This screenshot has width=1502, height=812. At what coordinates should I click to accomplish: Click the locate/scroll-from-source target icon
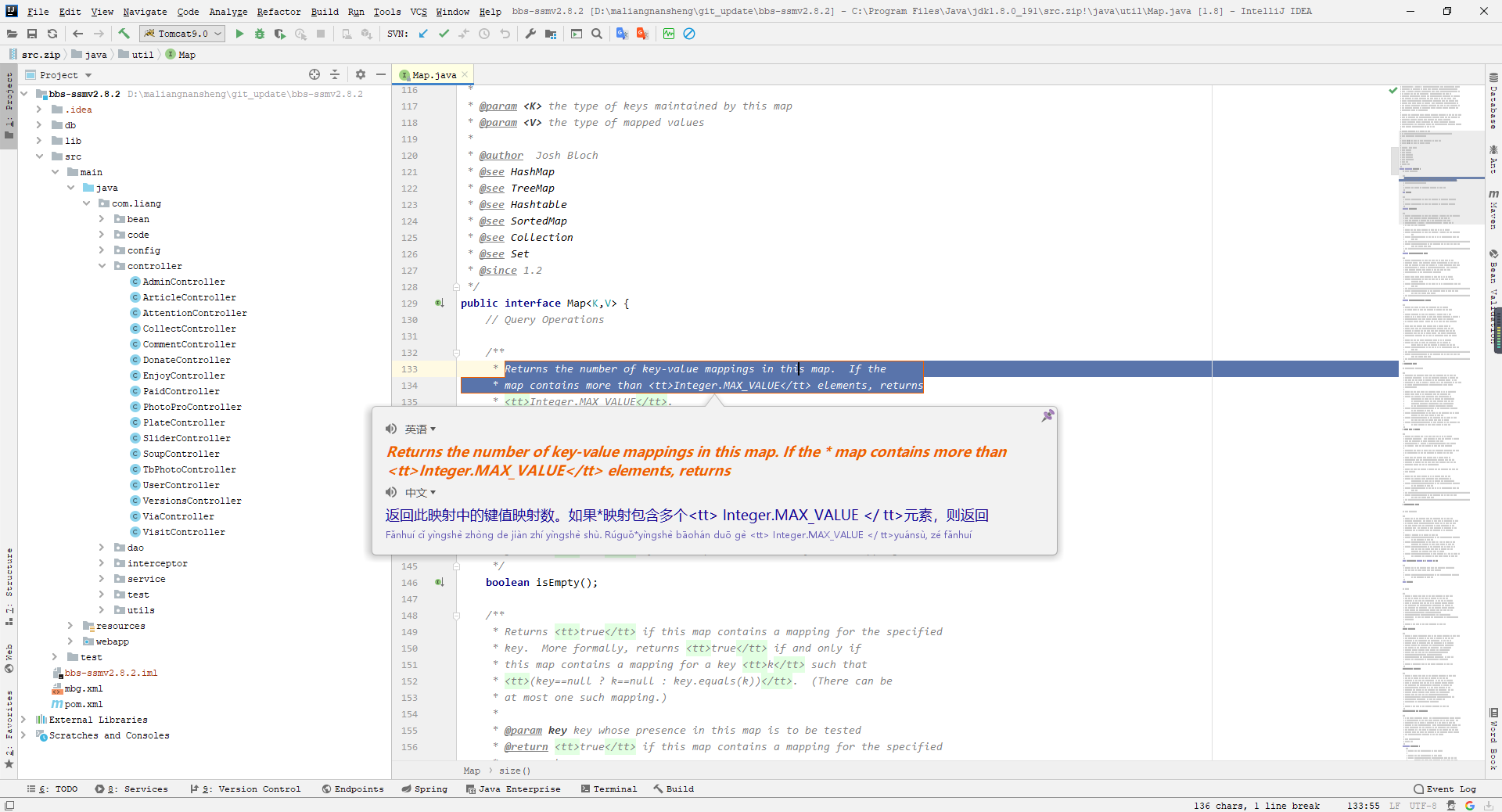coord(314,74)
